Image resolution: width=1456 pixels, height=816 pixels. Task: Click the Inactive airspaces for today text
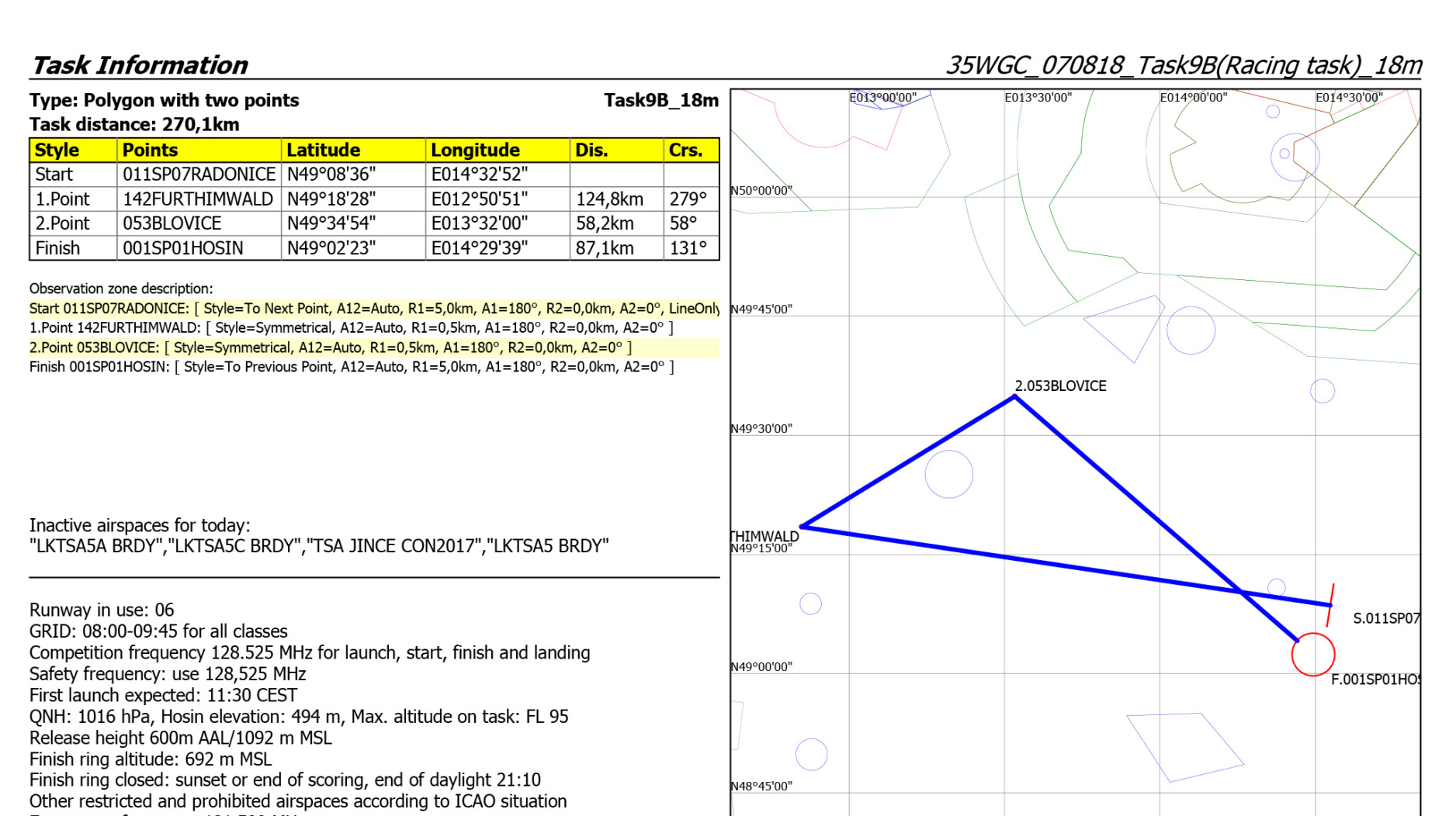click(x=140, y=525)
